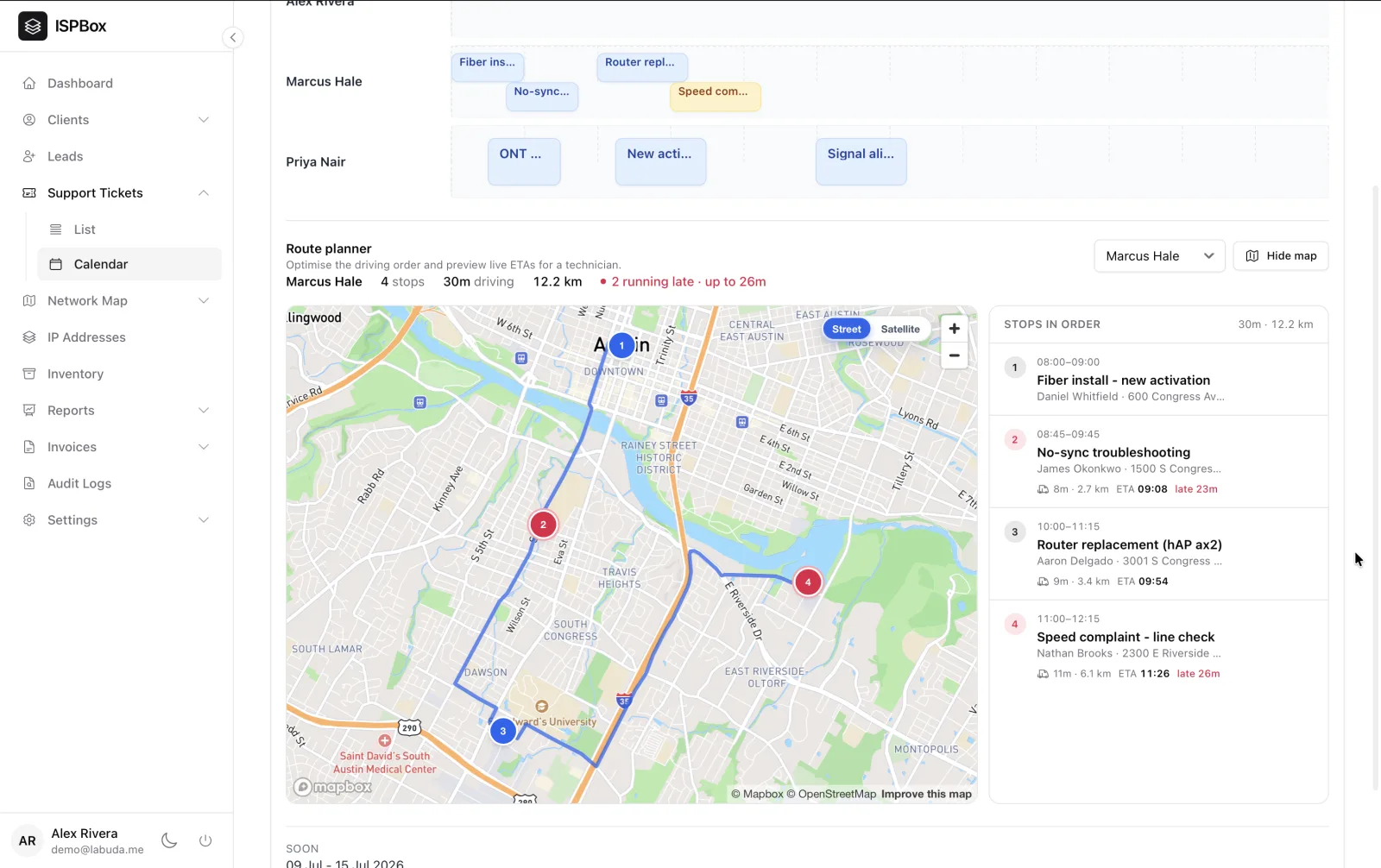Screen dimensions: 1381x868
Task: Click the Settings gear icon
Action: (29, 520)
